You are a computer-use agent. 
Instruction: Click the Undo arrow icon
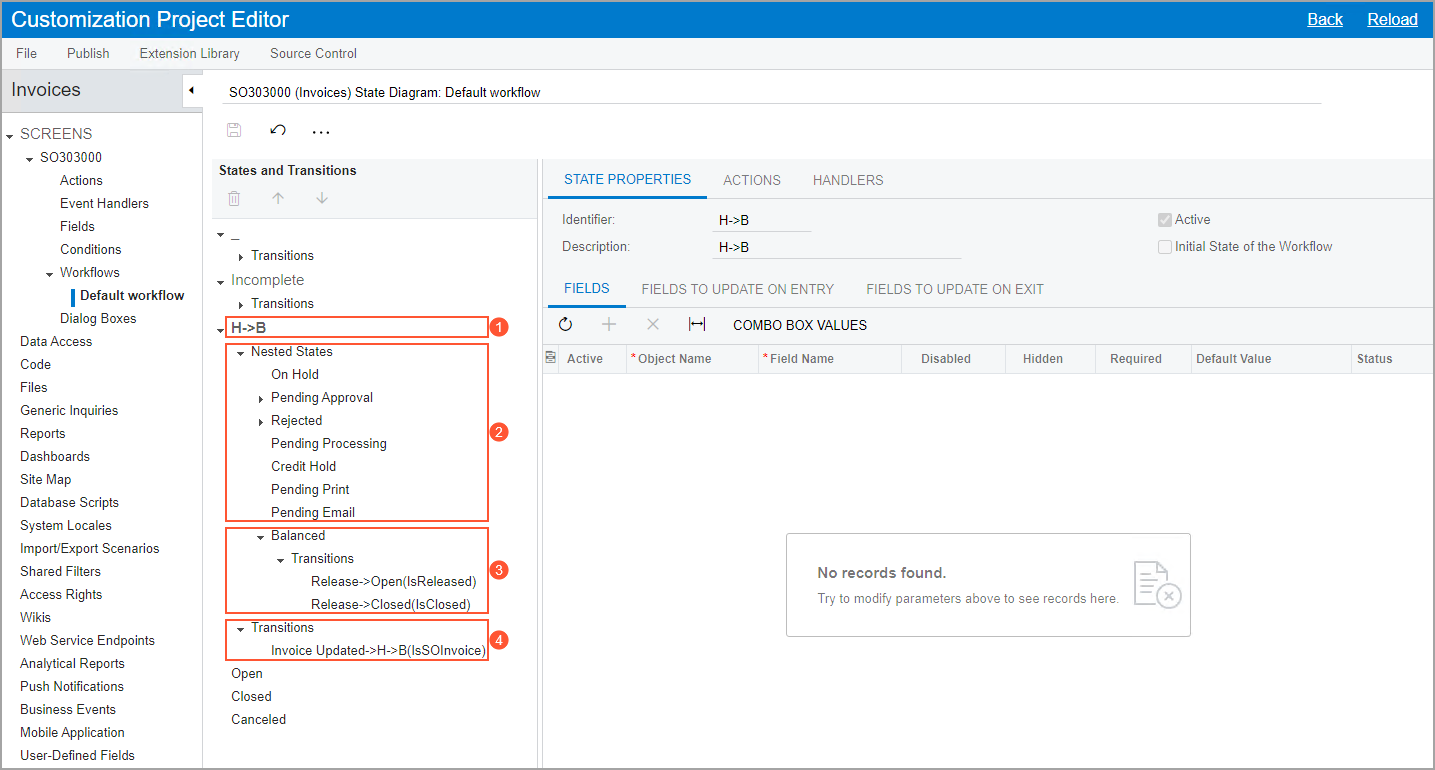tap(278, 130)
